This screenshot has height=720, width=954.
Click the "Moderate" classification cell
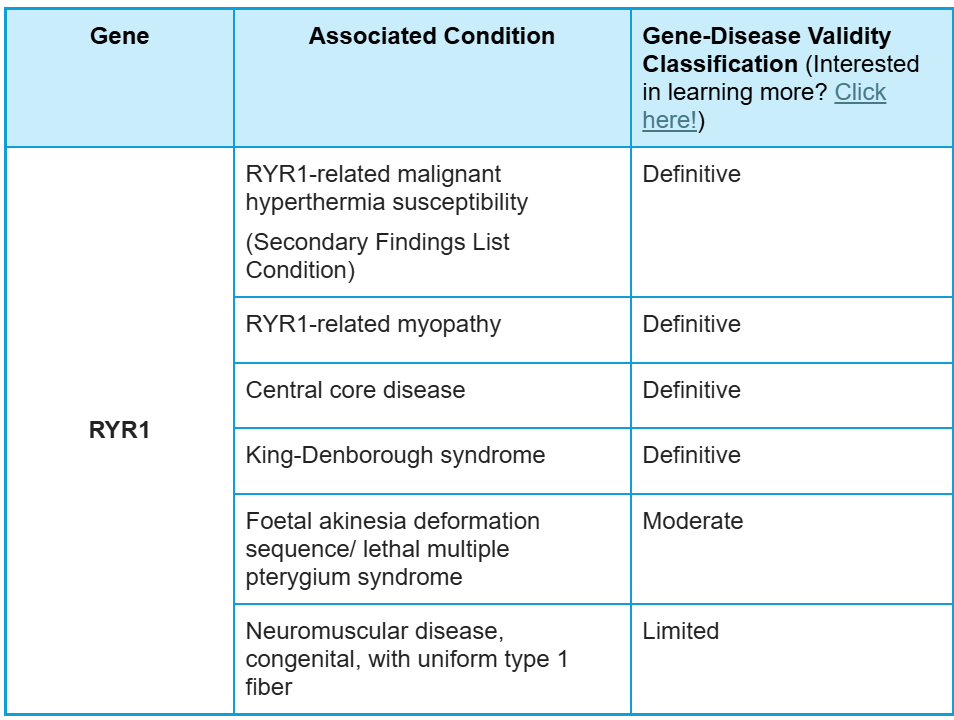pyautogui.click(x=692, y=521)
